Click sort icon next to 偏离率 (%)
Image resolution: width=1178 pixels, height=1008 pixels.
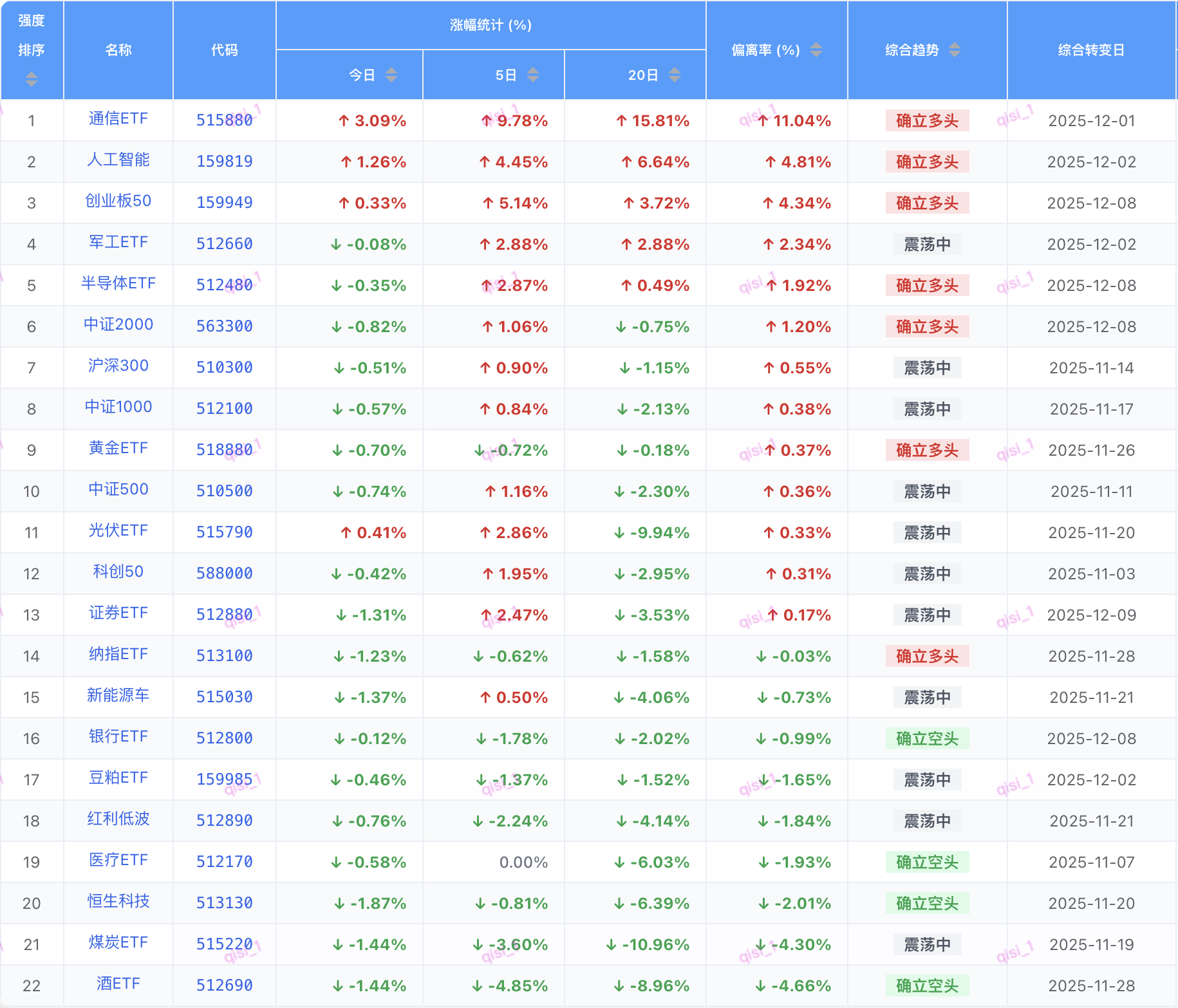816,50
